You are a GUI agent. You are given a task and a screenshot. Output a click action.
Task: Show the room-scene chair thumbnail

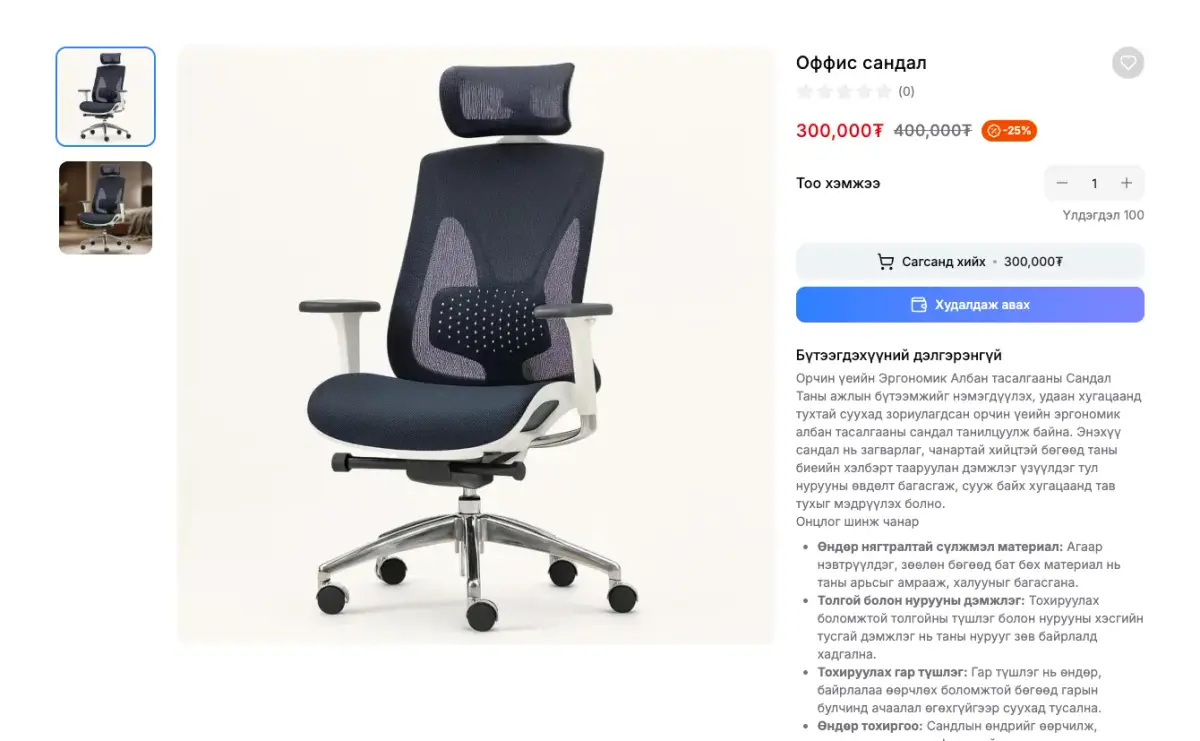(106, 208)
